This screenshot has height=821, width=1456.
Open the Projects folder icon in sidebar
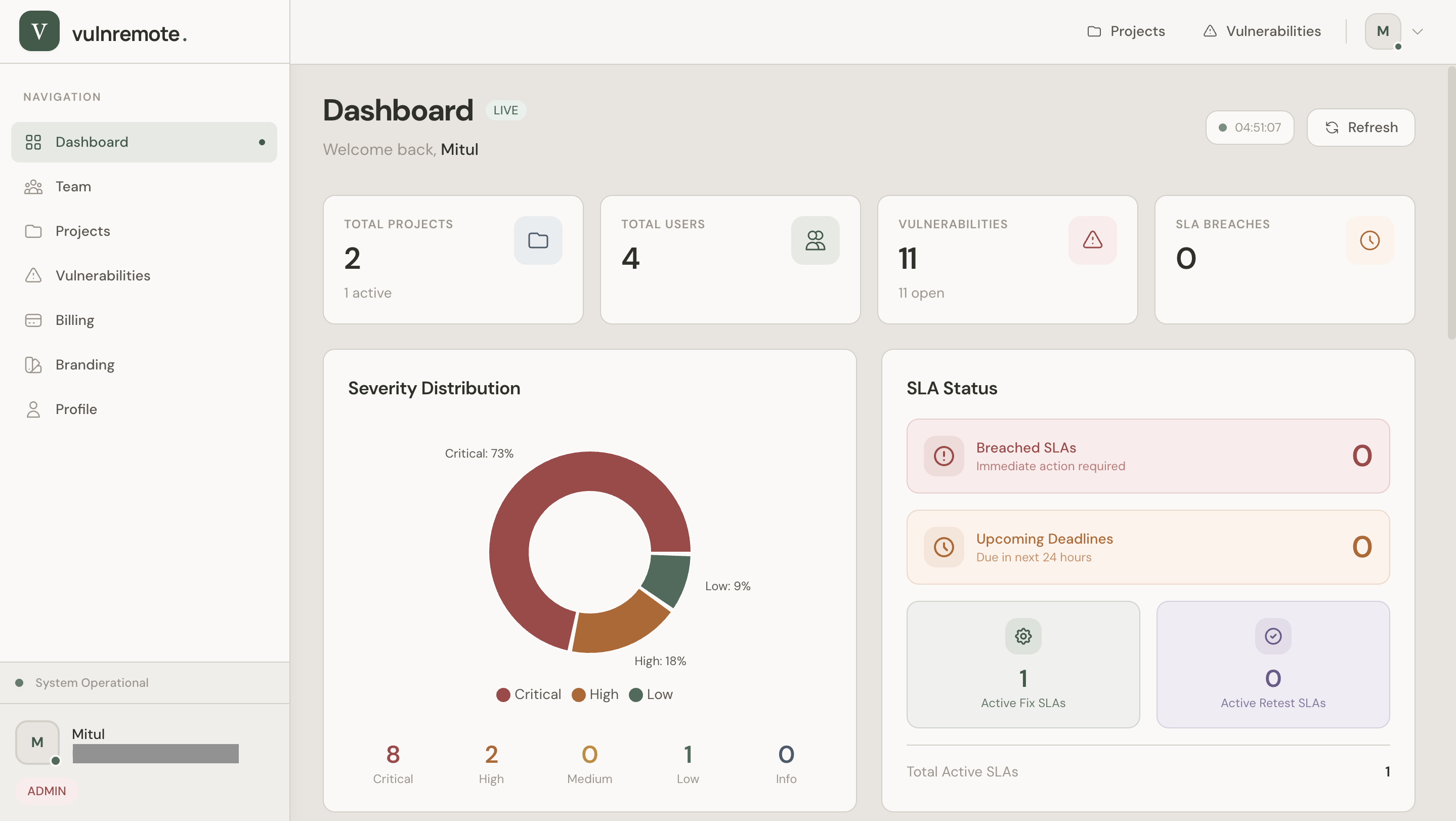[x=33, y=231]
